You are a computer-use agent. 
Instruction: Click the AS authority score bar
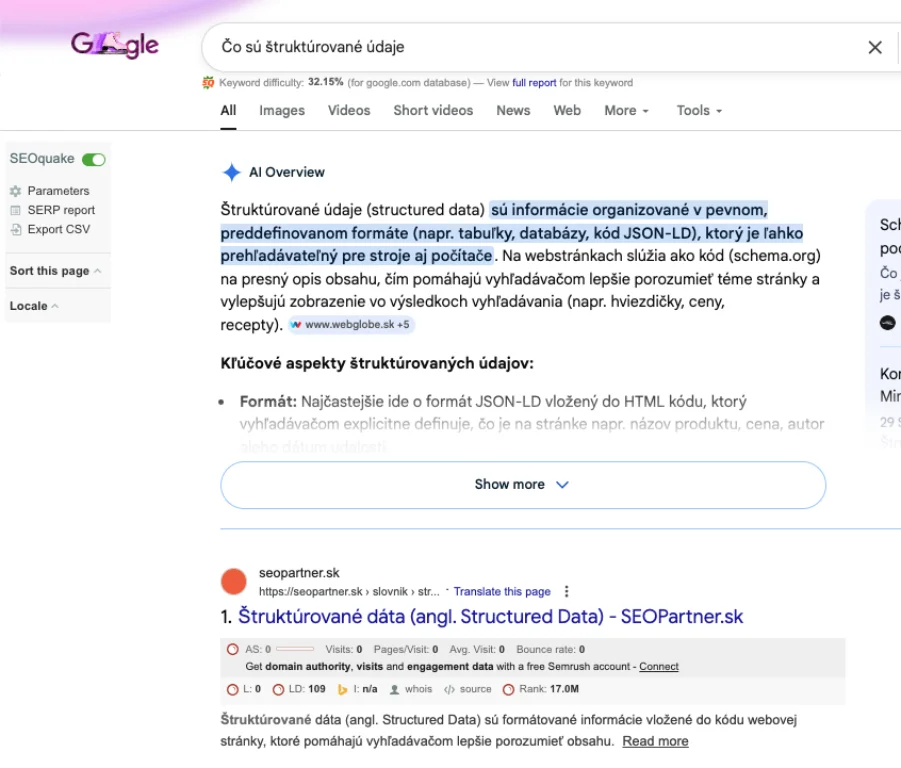pyautogui.click(x=294, y=649)
